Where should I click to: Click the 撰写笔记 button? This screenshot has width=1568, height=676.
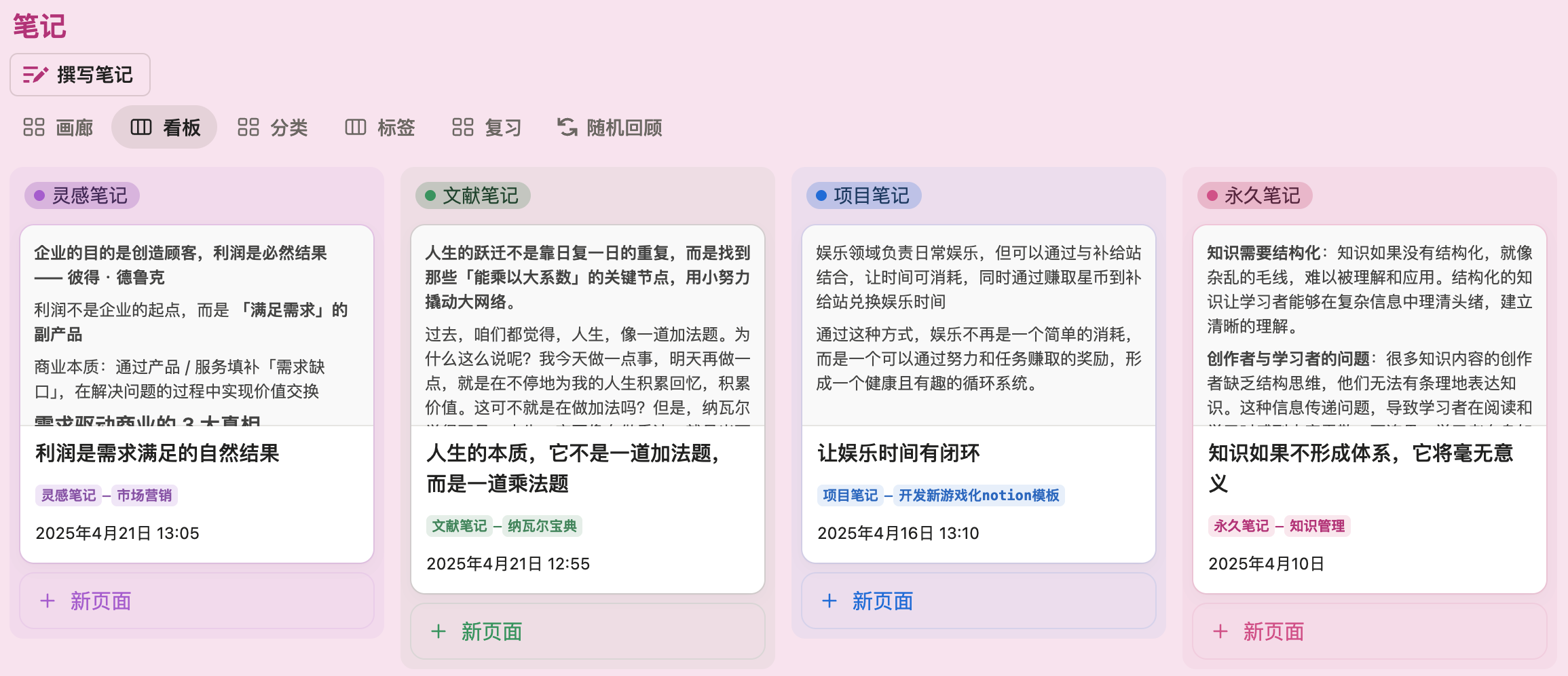click(79, 74)
